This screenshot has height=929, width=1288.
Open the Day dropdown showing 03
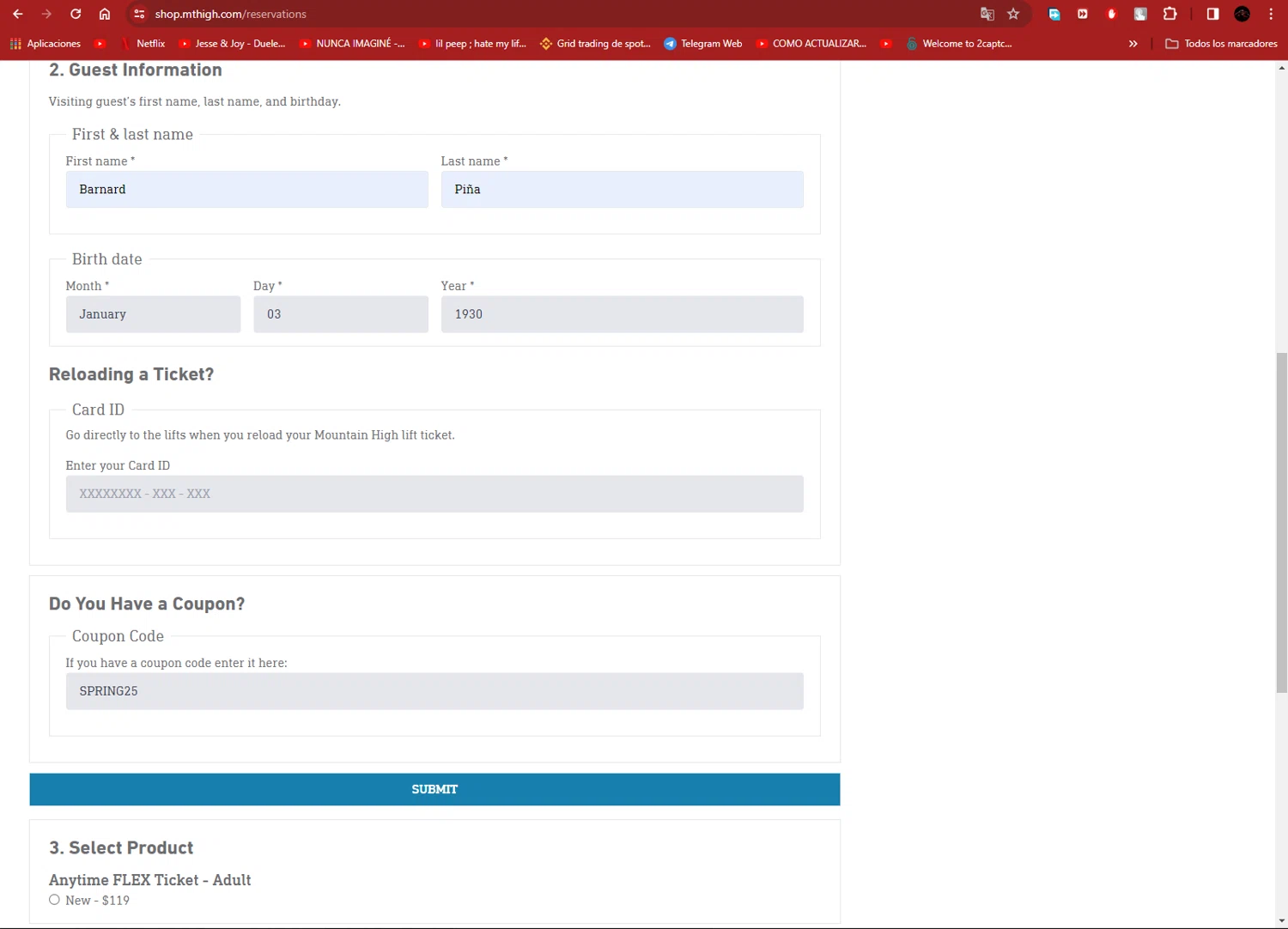[341, 314]
